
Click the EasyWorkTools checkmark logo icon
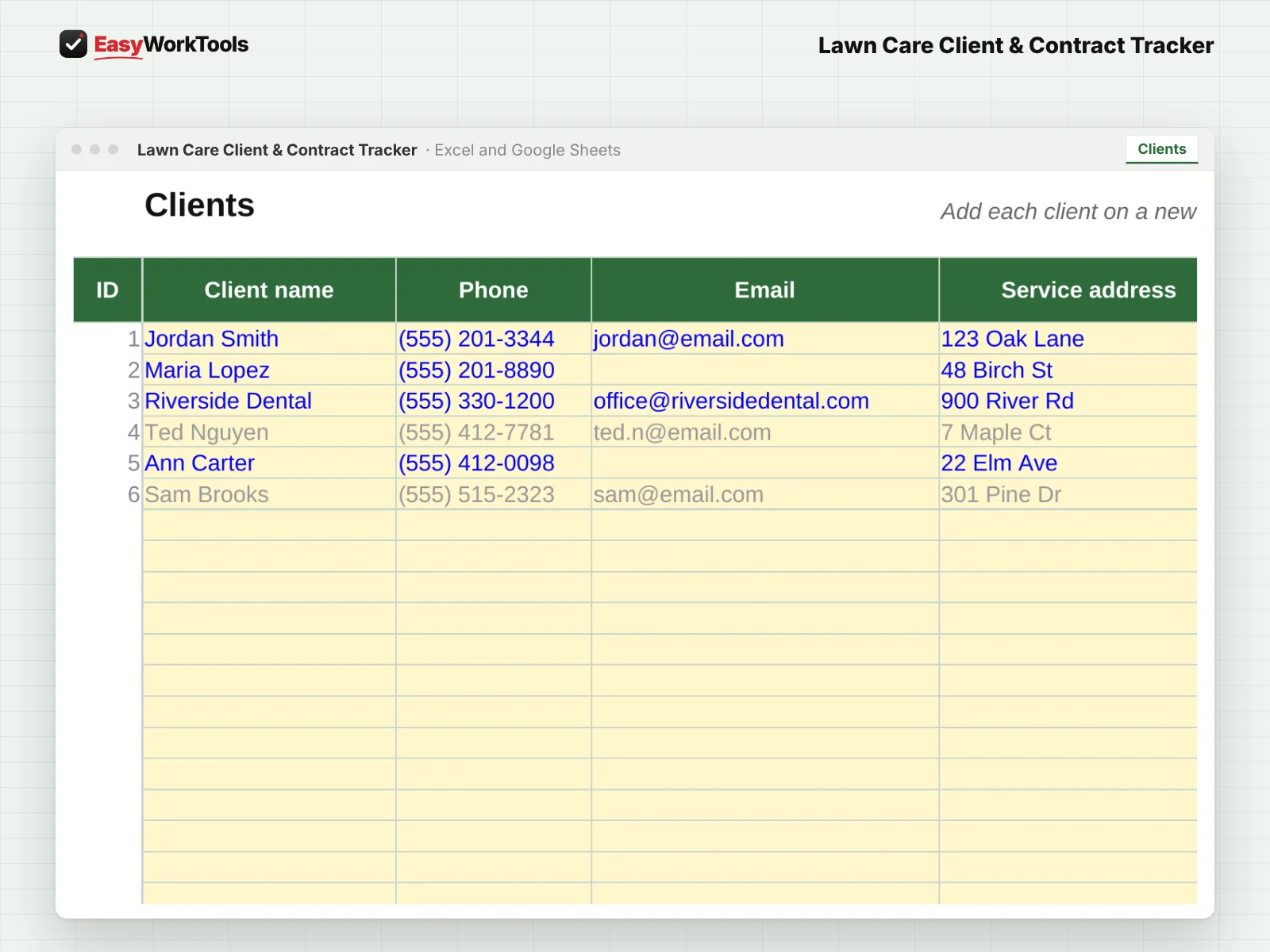pos(73,44)
